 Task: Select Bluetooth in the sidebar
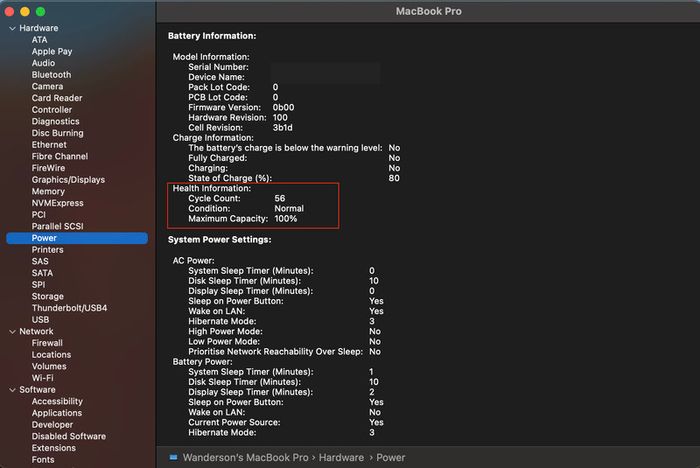click(x=51, y=75)
